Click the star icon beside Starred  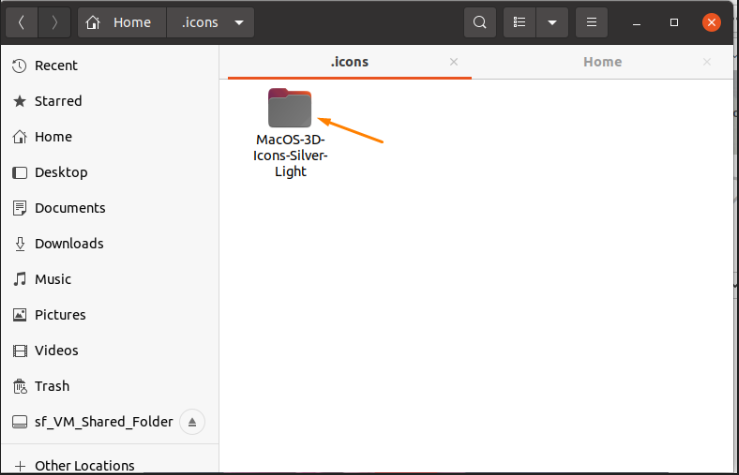coord(19,101)
